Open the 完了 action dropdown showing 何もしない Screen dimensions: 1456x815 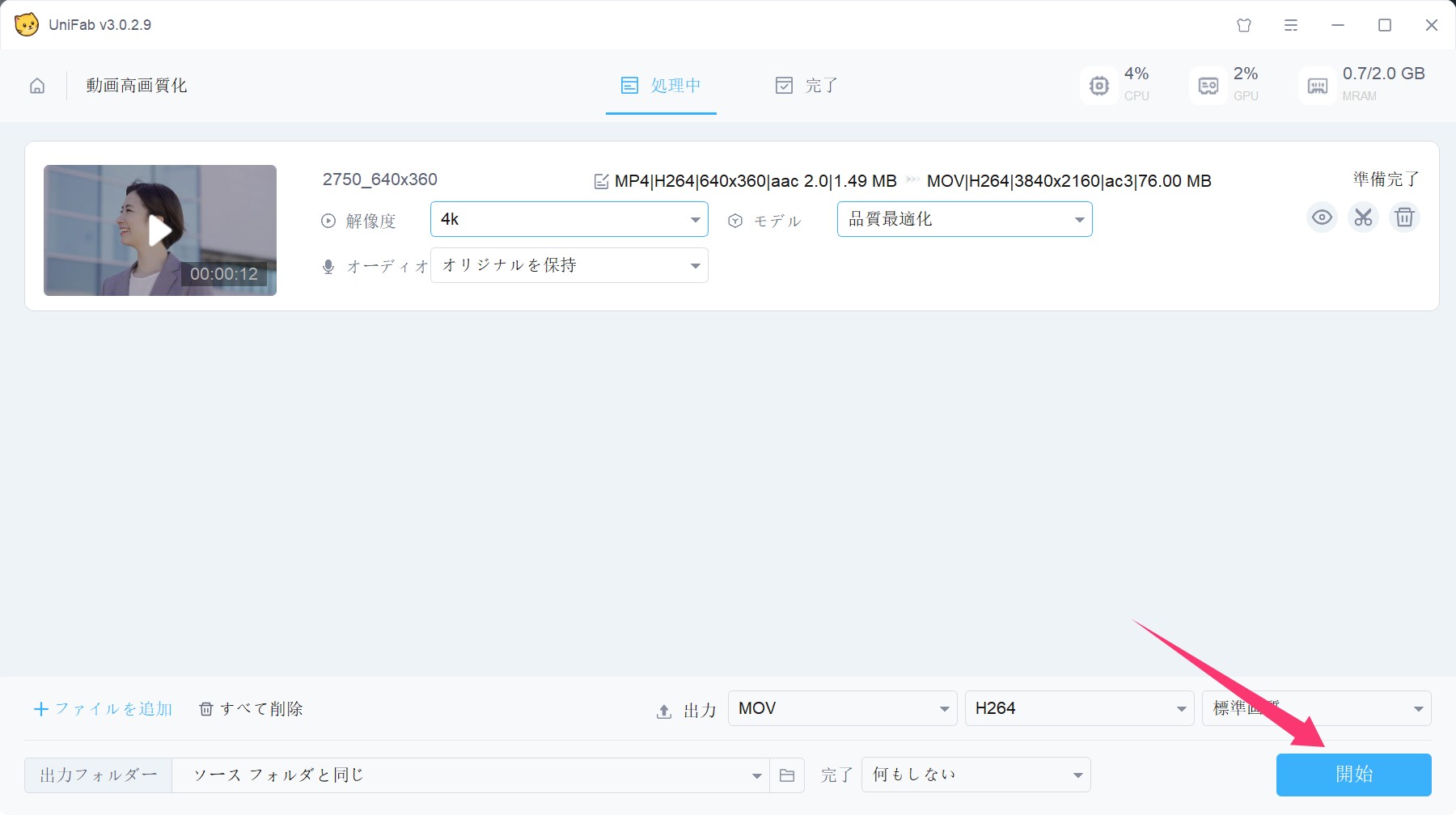[x=976, y=774]
